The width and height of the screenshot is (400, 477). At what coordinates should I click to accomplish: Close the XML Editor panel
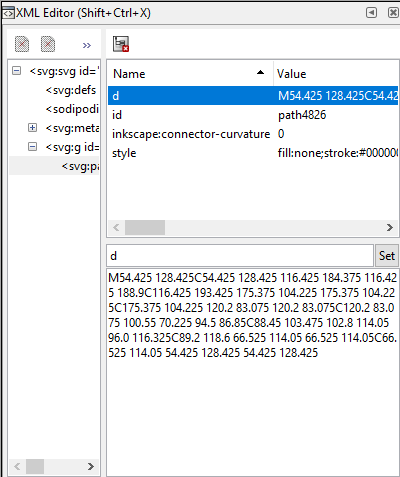pyautogui.click(x=393, y=13)
